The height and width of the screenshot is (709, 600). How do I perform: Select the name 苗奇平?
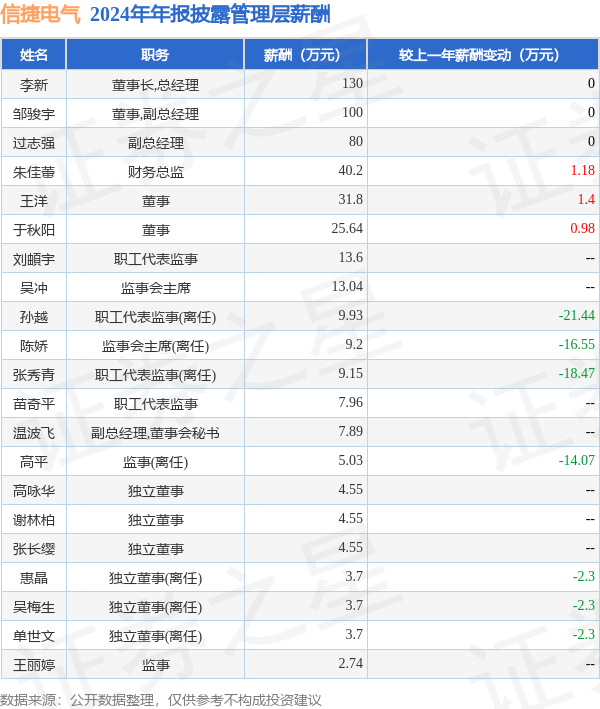click(34, 403)
